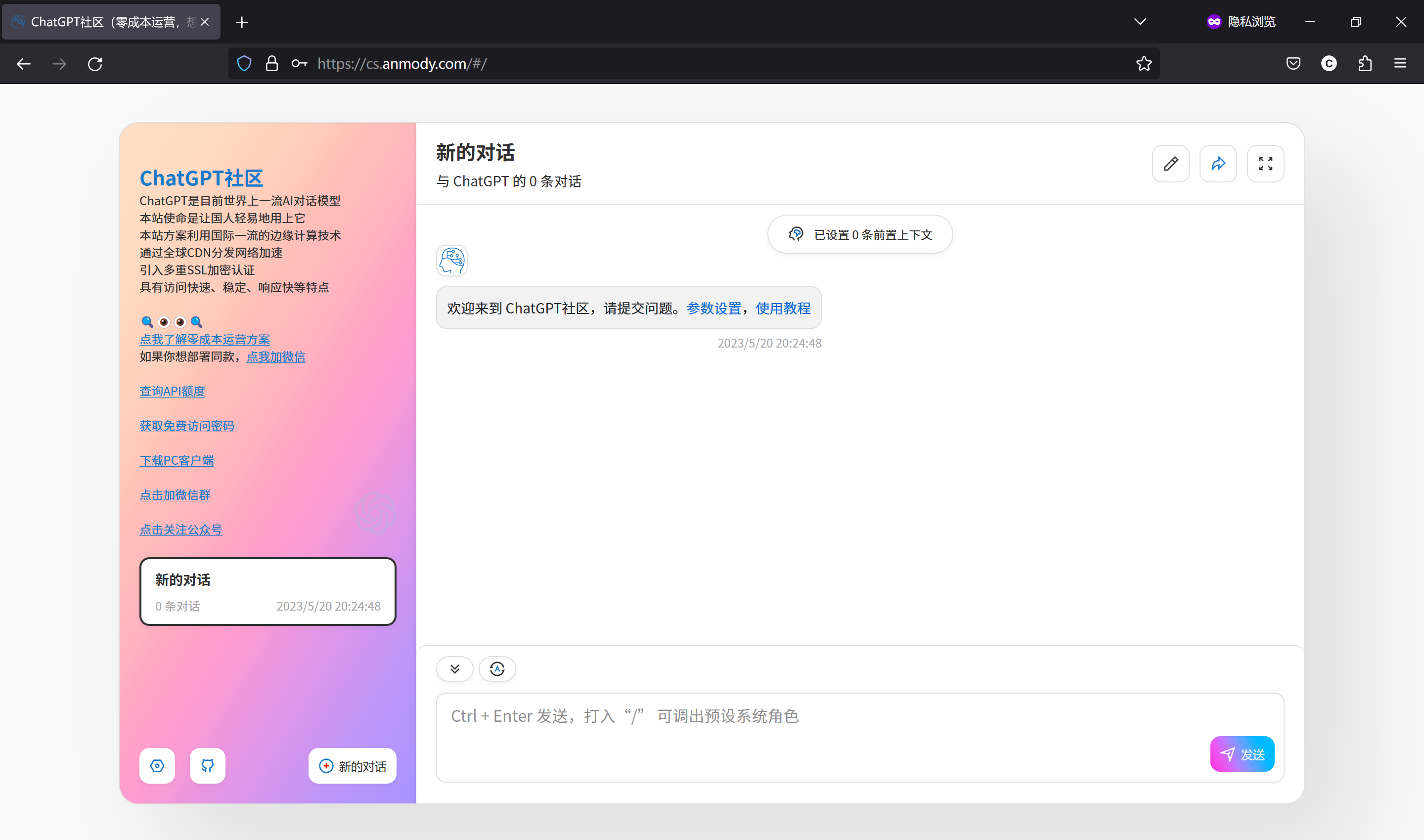1424x840 pixels.
Task: Expand the list all tabs chevron
Action: 1140,22
